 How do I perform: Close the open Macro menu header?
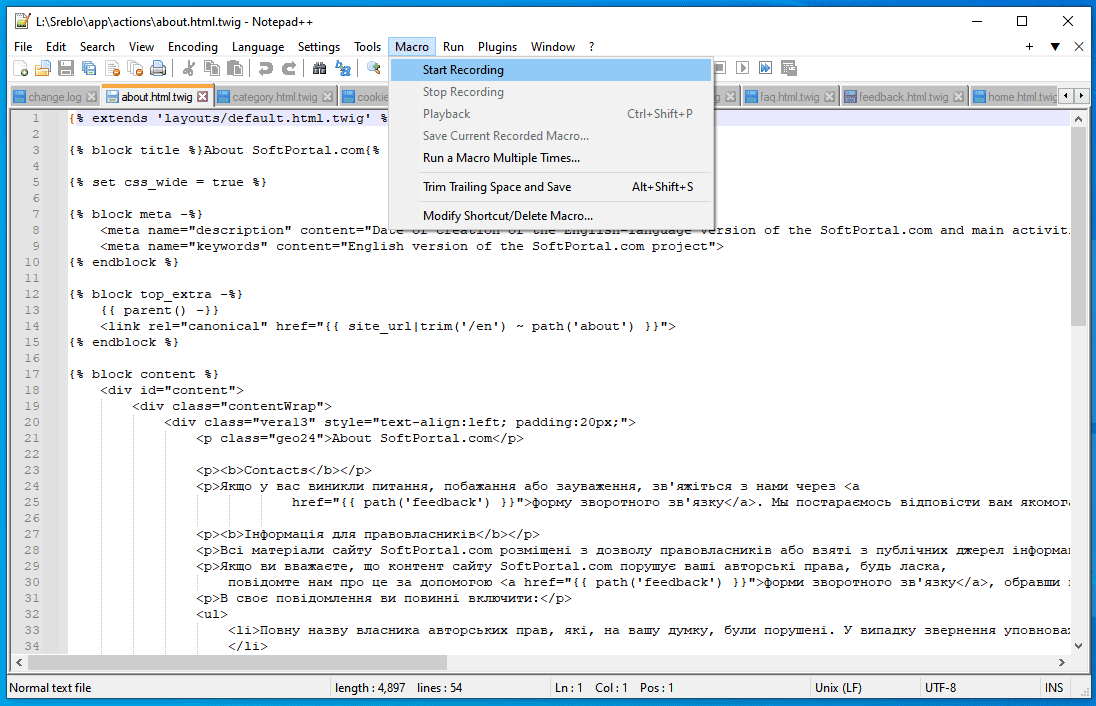[412, 47]
